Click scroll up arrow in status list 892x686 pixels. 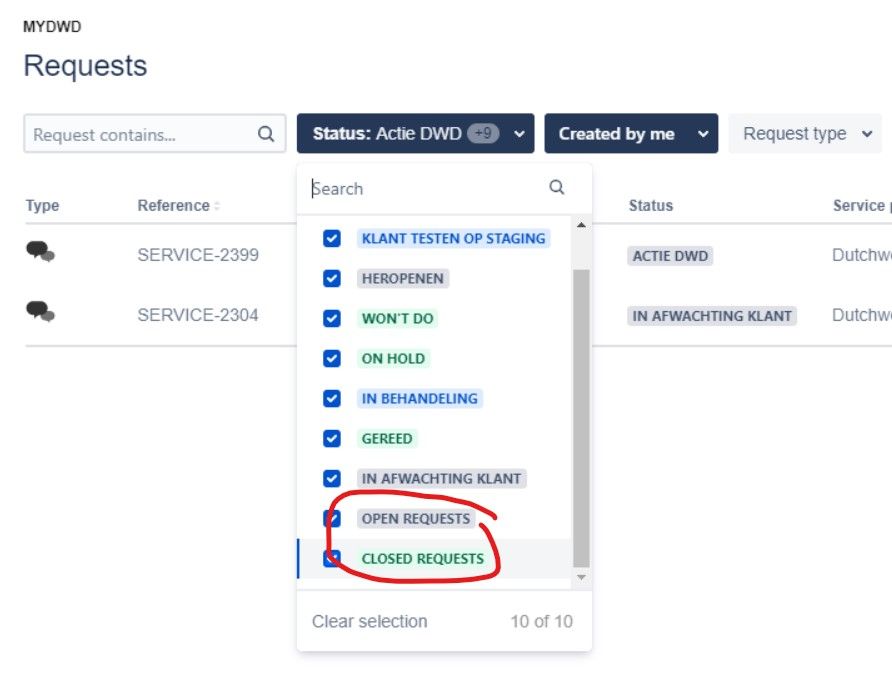(581, 225)
